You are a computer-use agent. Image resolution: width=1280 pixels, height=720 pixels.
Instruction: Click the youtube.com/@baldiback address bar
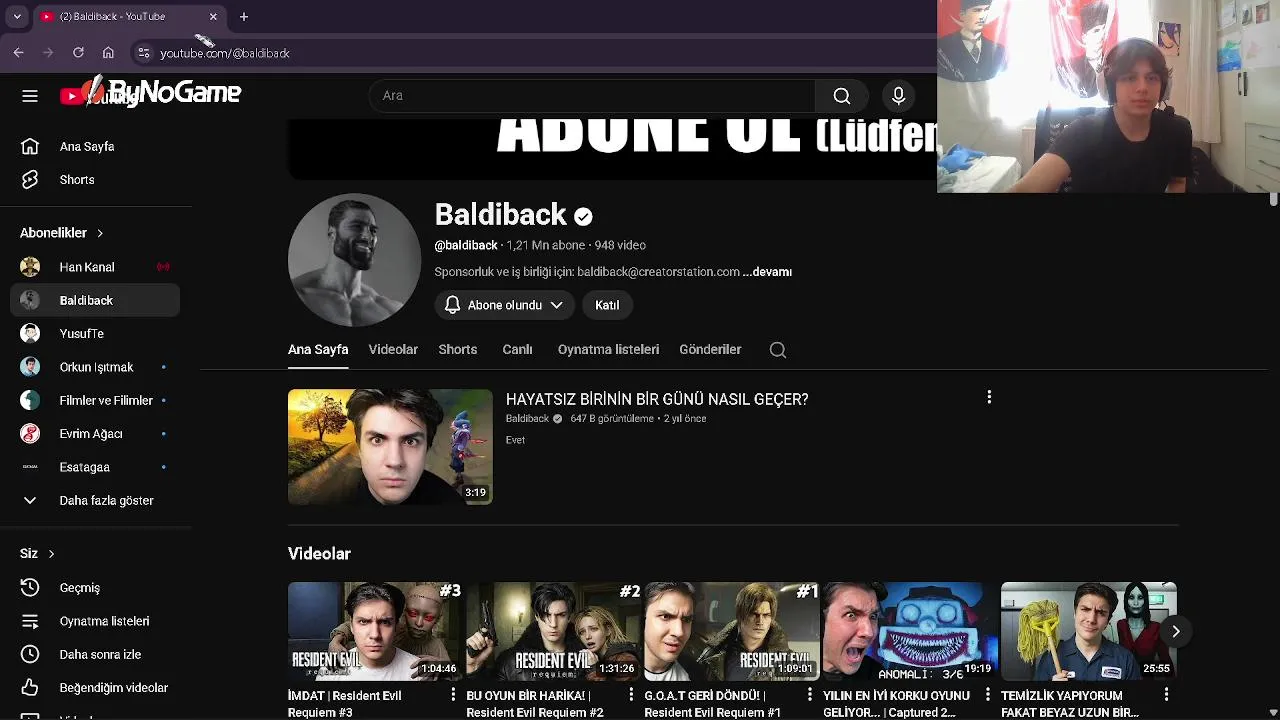coord(225,53)
